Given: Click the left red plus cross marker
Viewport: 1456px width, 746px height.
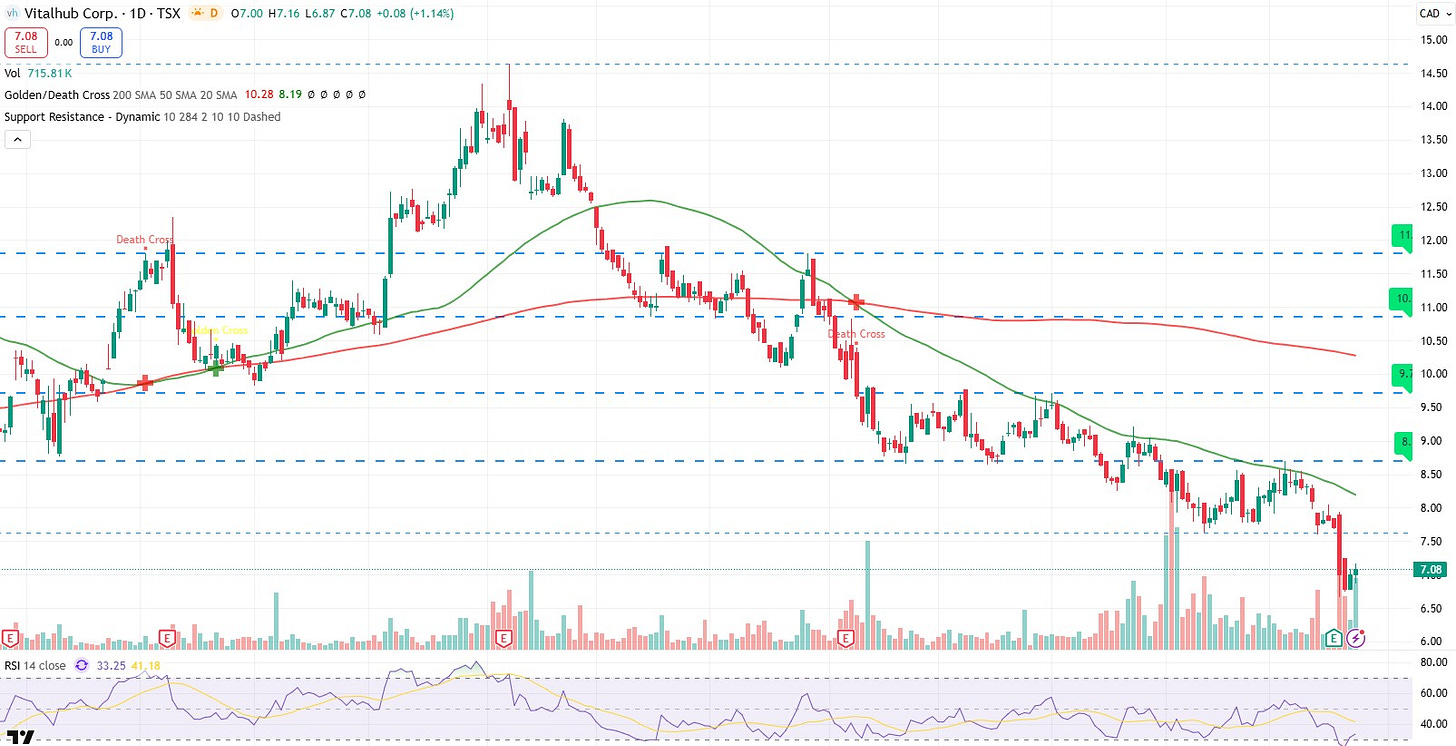Looking at the screenshot, I should [x=145, y=382].
